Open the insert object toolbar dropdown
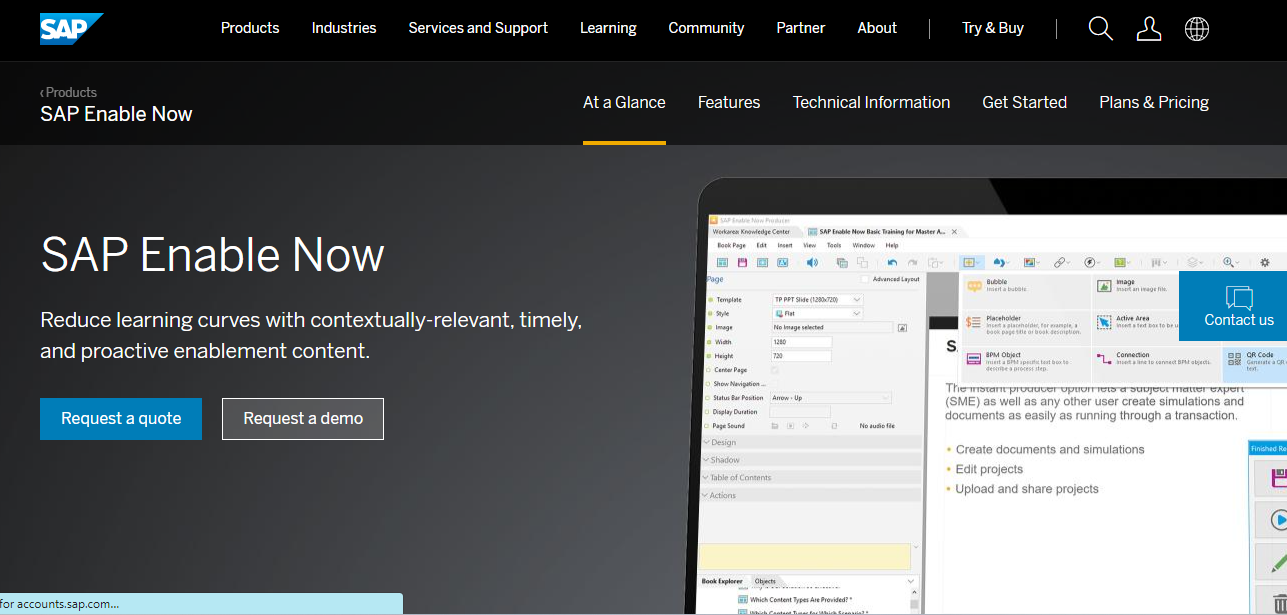 coord(972,262)
